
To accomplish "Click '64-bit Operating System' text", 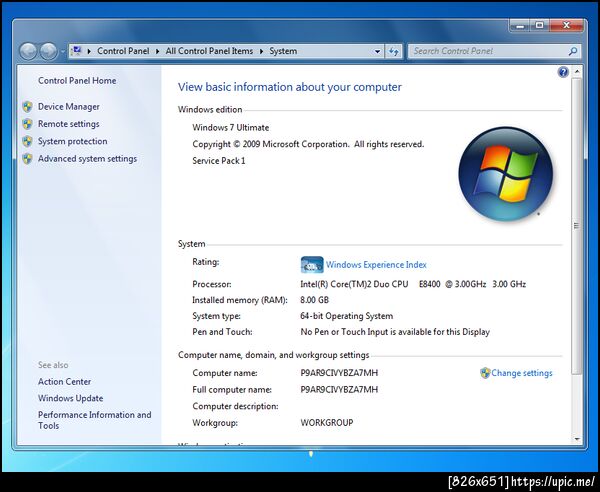I will tap(347, 316).
